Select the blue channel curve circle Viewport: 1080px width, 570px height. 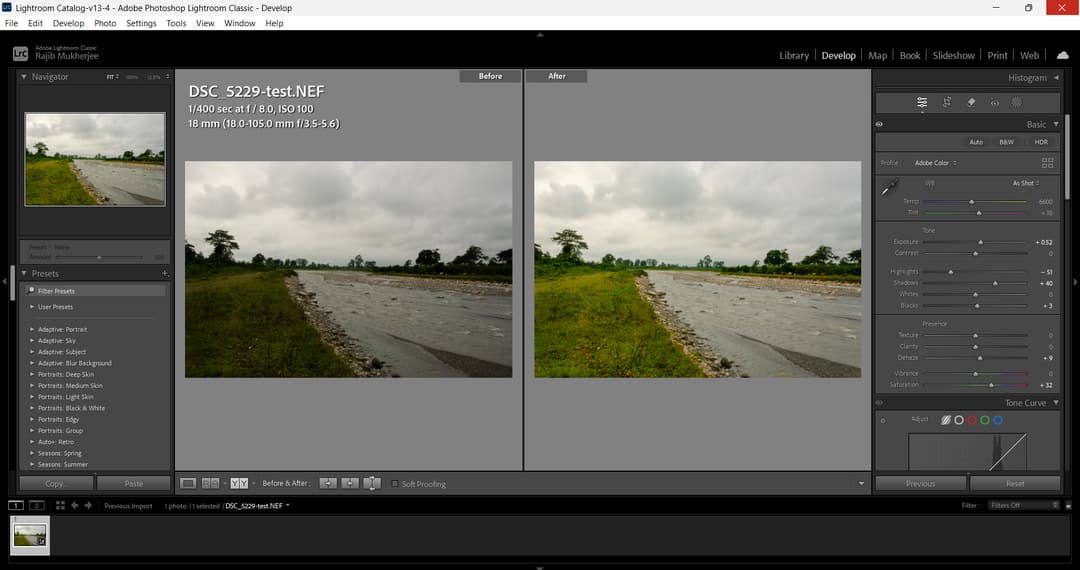click(x=998, y=420)
